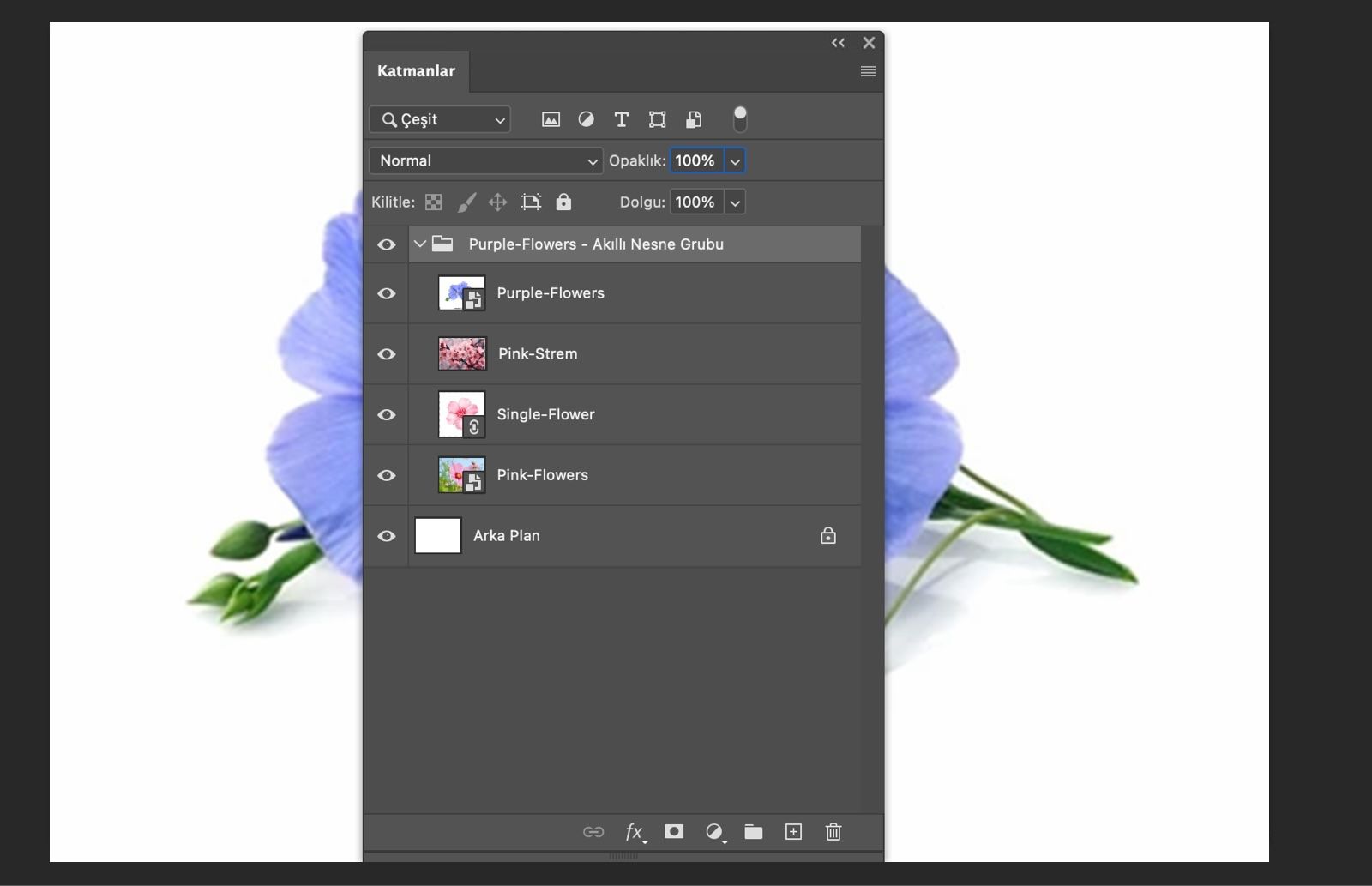
Task: Select the Katmanlar tab
Action: (x=416, y=71)
